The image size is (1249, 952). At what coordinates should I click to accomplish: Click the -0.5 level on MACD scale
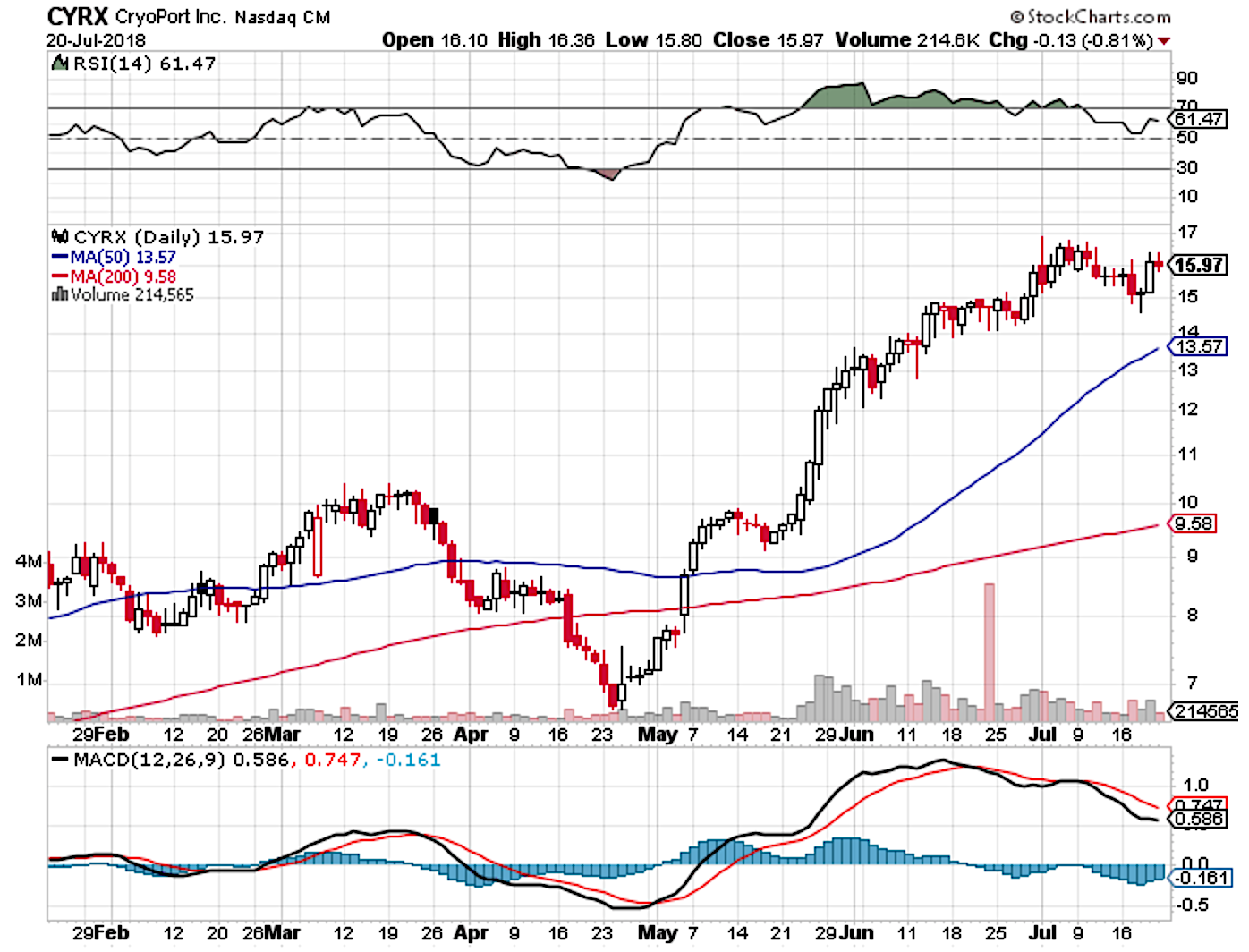pyautogui.click(x=1192, y=905)
